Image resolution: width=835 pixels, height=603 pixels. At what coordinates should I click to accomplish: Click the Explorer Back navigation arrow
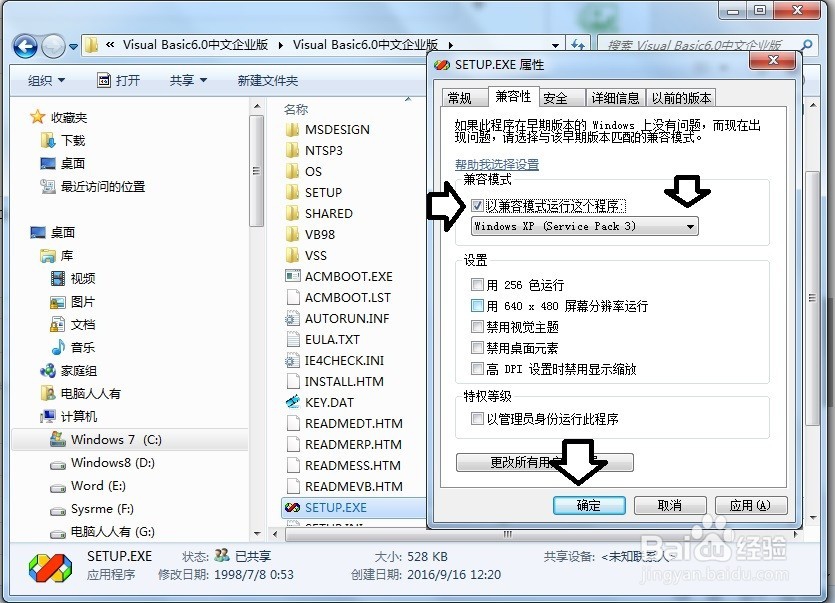point(25,46)
